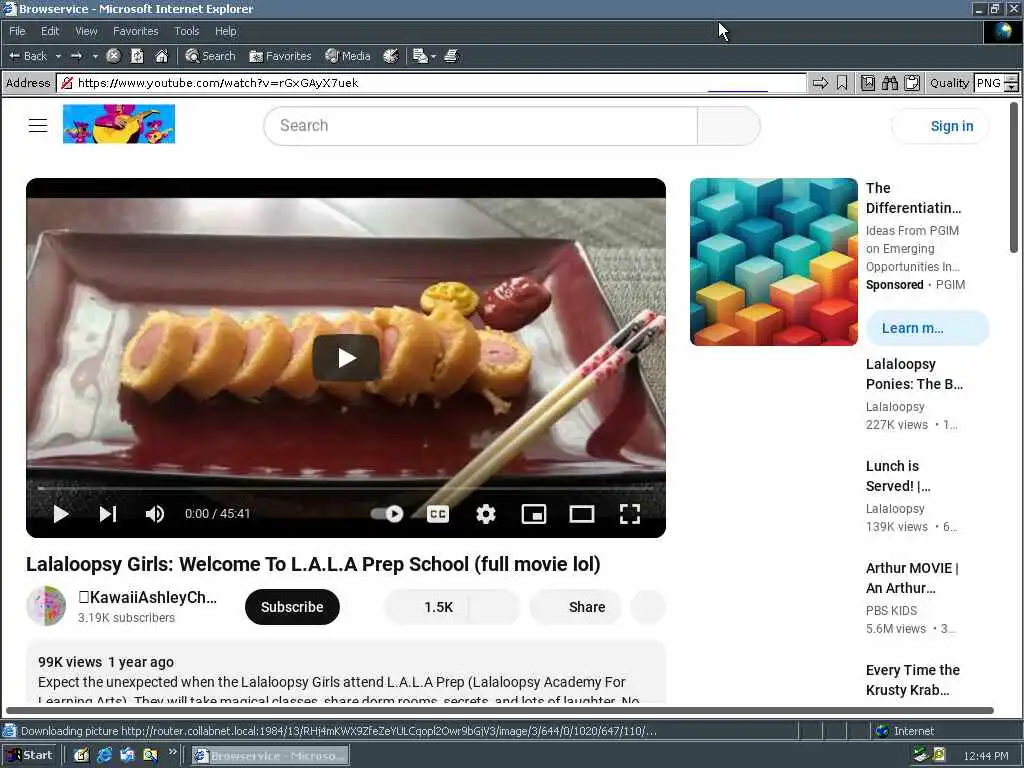This screenshot has width=1024, height=768.
Task: Open the Windows Start menu
Action: 29,756
